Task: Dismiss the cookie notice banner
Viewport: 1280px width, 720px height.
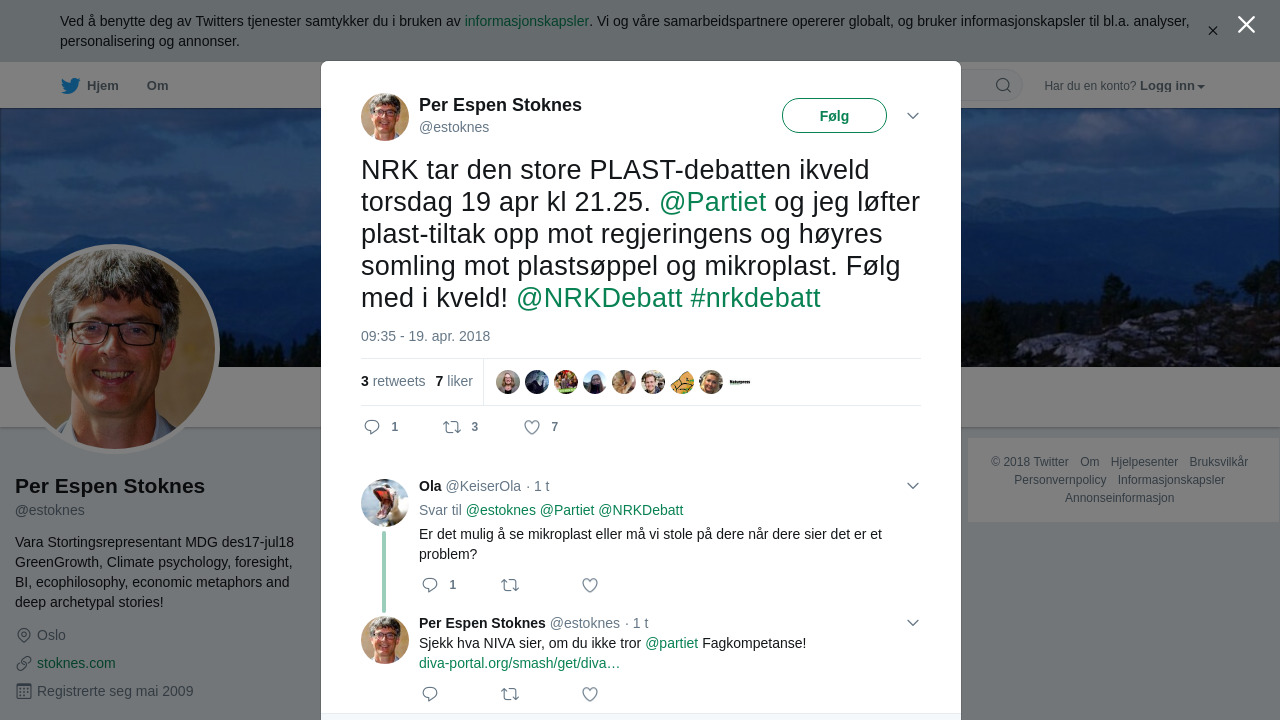Action: pyautogui.click(x=1213, y=31)
